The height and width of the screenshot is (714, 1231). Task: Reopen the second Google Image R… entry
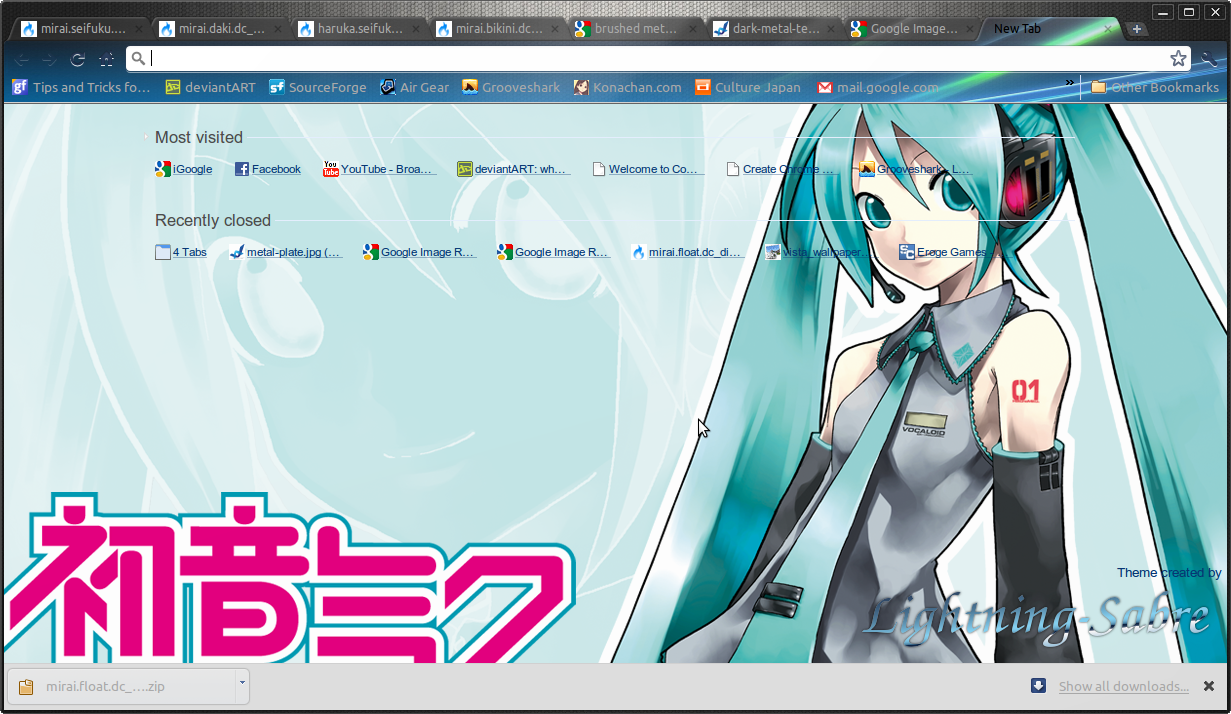[x=554, y=252]
